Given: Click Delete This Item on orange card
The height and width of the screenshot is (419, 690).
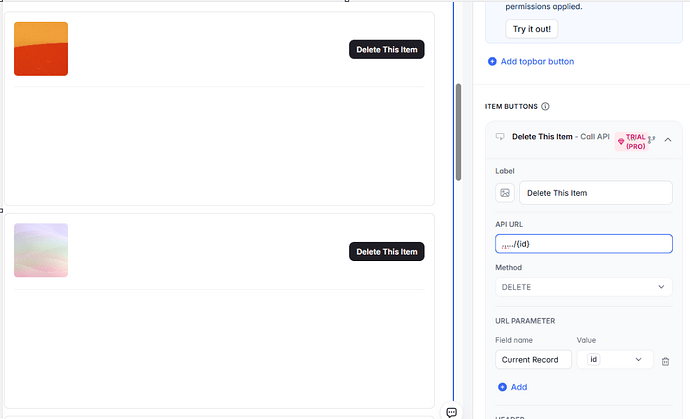Looking at the screenshot, I should 386,50.
